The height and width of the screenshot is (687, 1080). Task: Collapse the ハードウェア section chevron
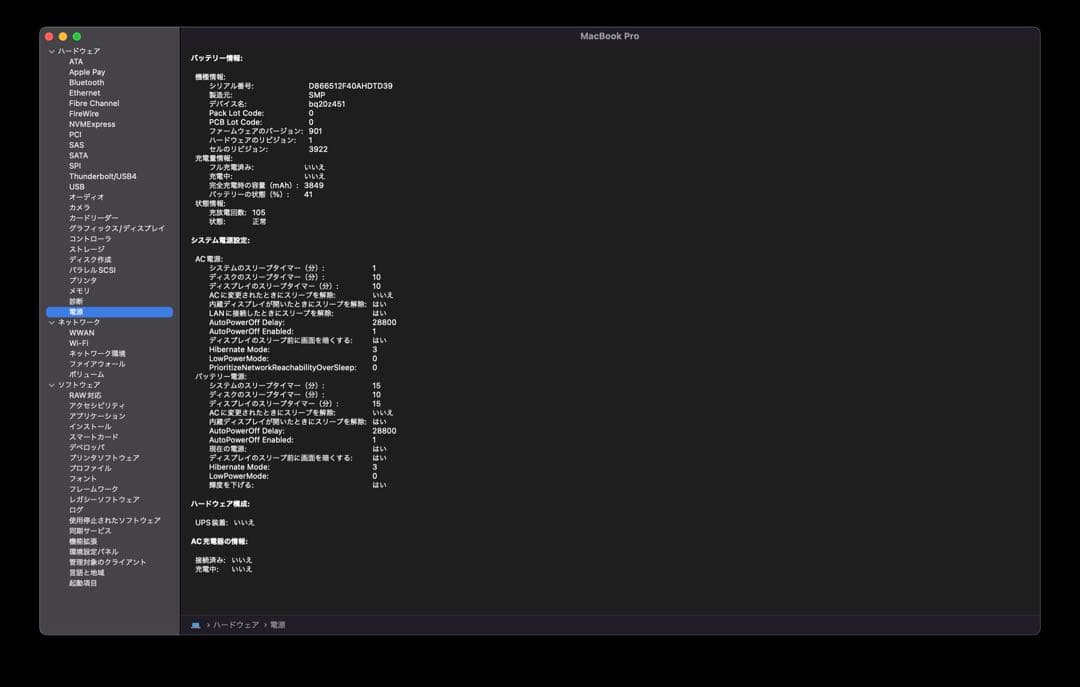click(x=52, y=51)
